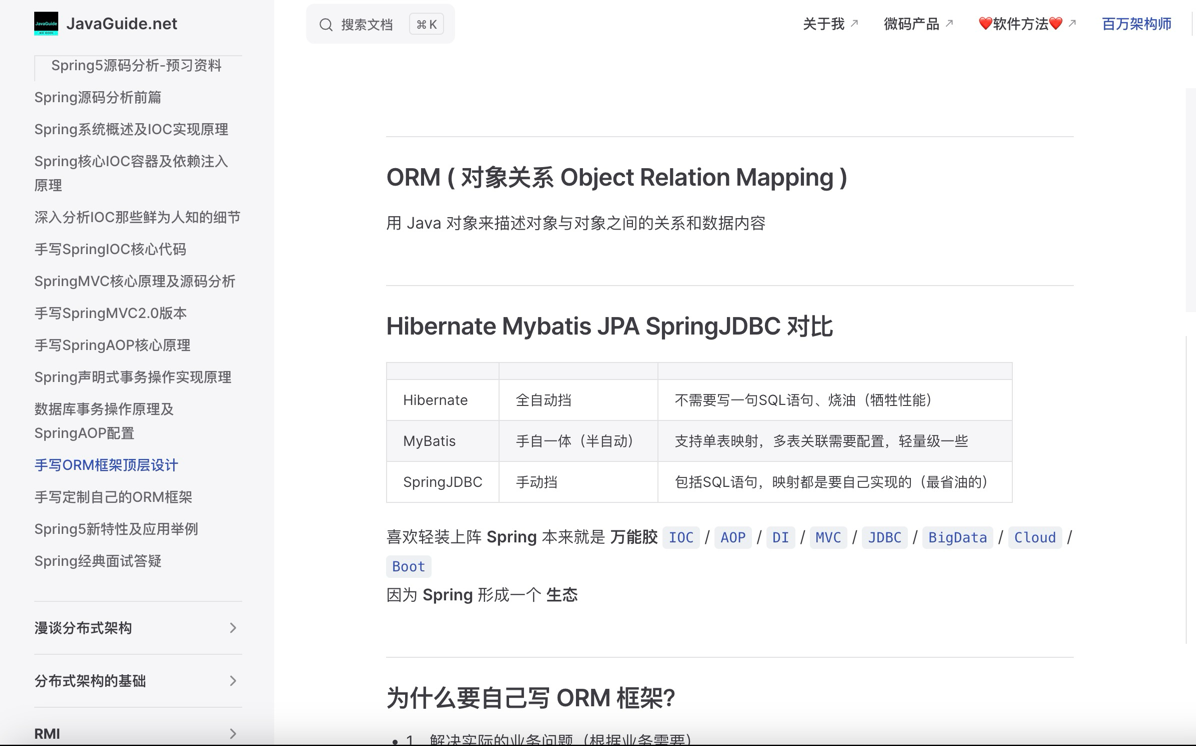Select active 手写ORM框架顶层设计 sidebar entry
Image resolution: width=1196 pixels, height=746 pixels.
tap(106, 465)
